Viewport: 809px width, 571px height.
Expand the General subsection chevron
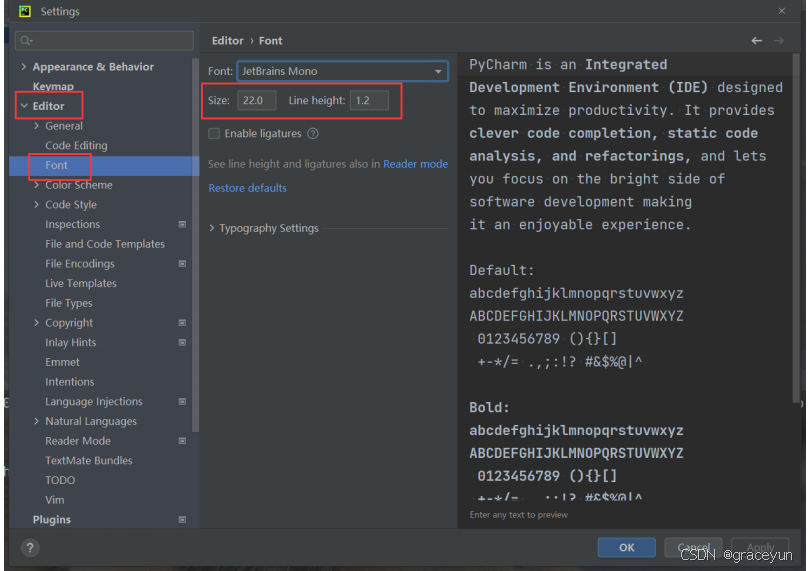(x=36, y=126)
